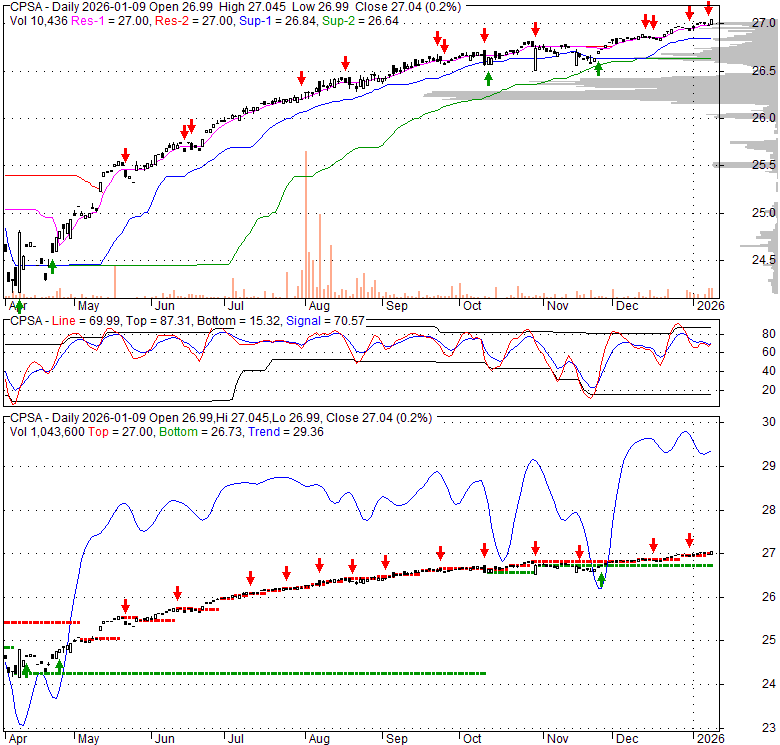Click the Bottom = 26.73 label in bottom chart
780x745 pixels.
point(201,432)
